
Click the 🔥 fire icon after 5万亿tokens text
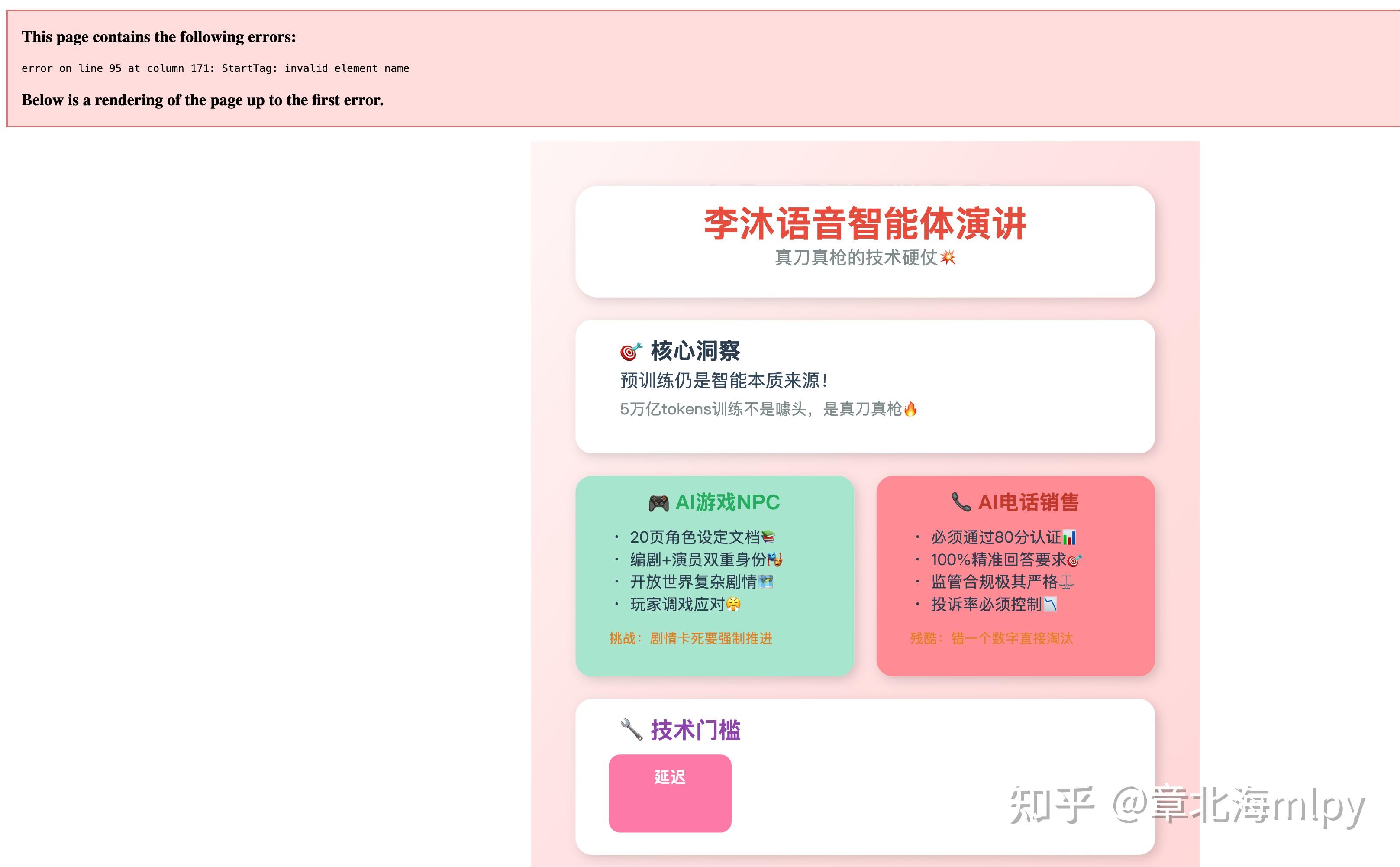(910, 408)
